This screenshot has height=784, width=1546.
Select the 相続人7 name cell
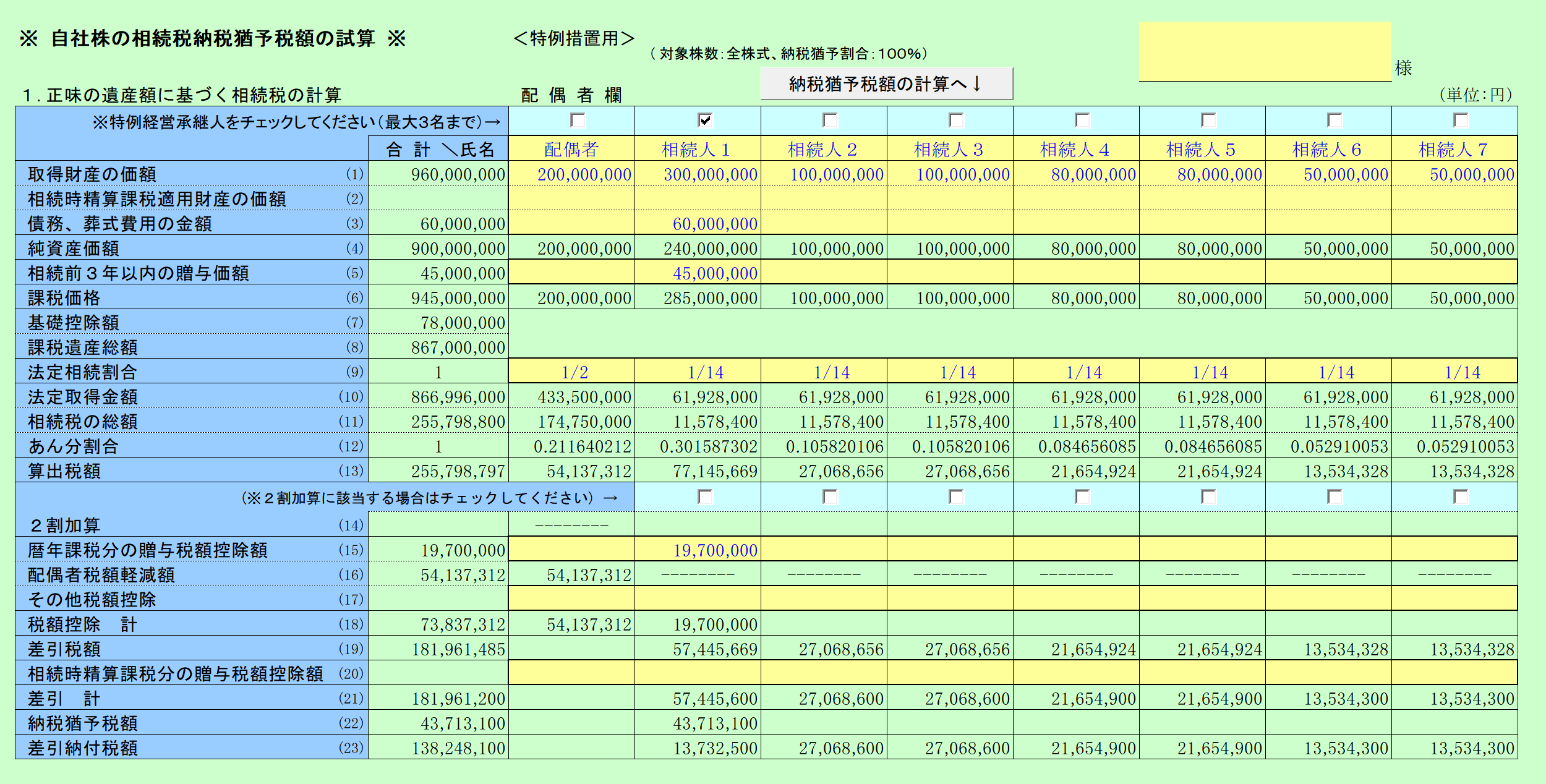(x=1454, y=149)
